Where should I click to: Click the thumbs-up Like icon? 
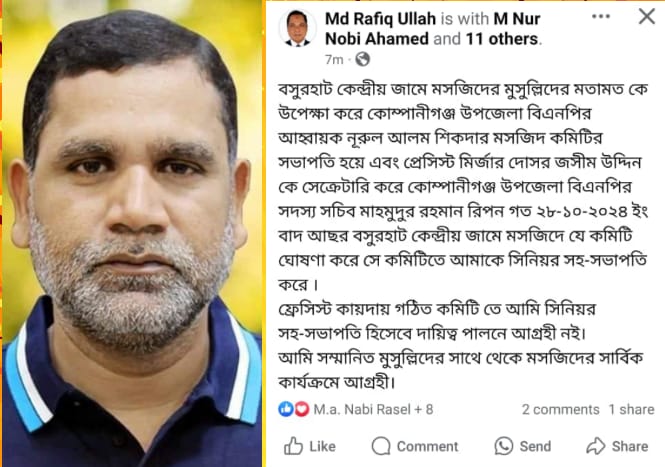click(293, 446)
